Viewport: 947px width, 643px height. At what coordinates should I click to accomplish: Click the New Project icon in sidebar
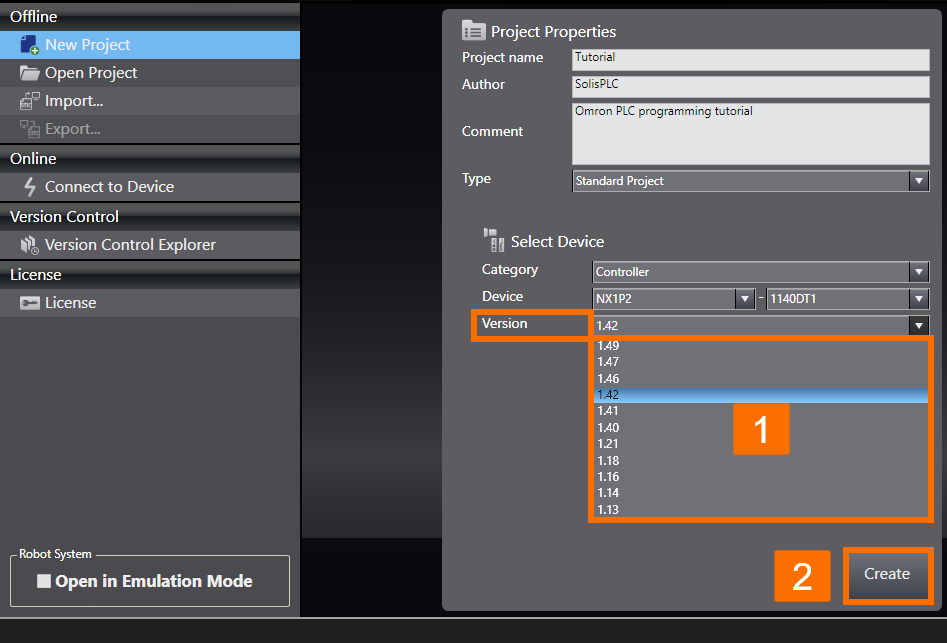click(x=28, y=44)
